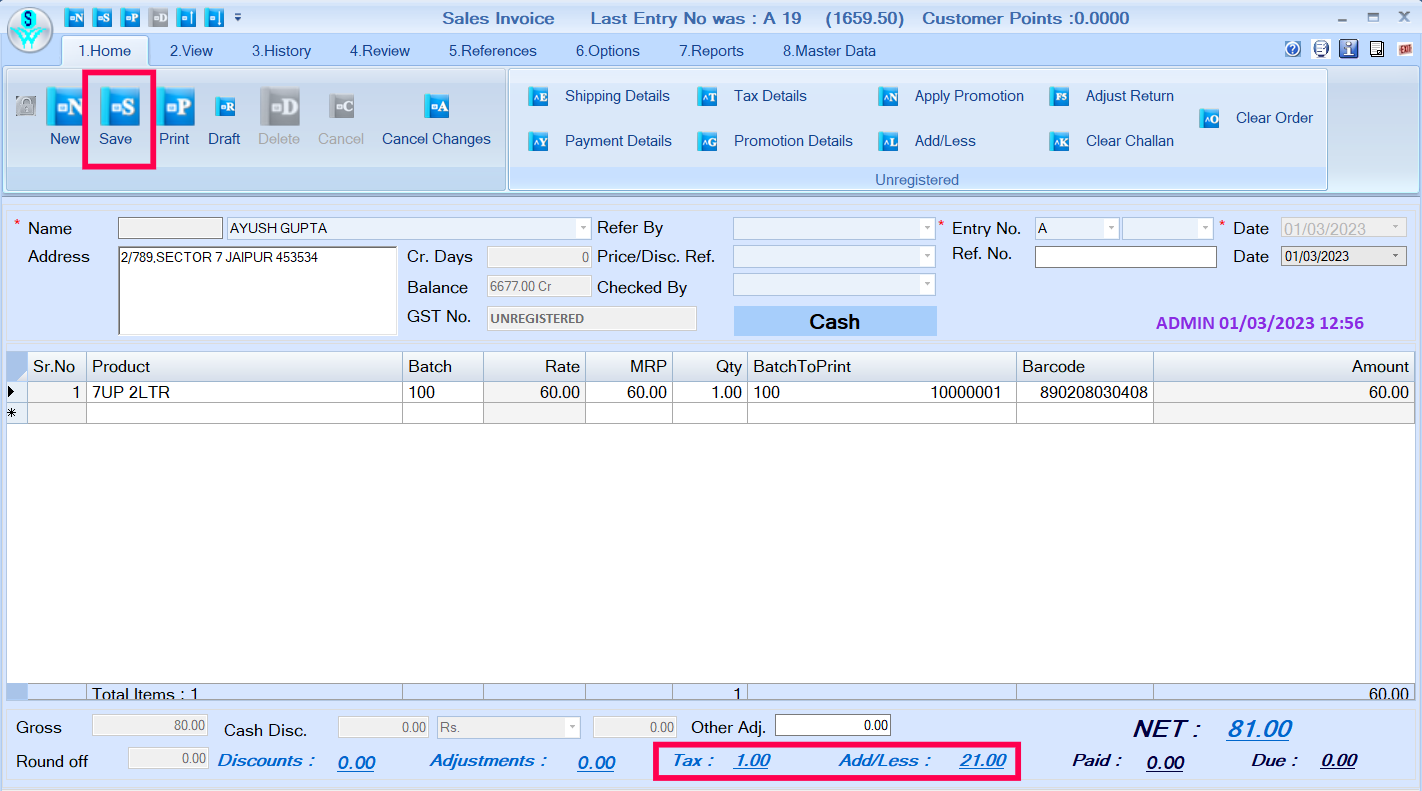
Task: Click the Cancel icon in the ribbon
Action: [x=342, y=107]
